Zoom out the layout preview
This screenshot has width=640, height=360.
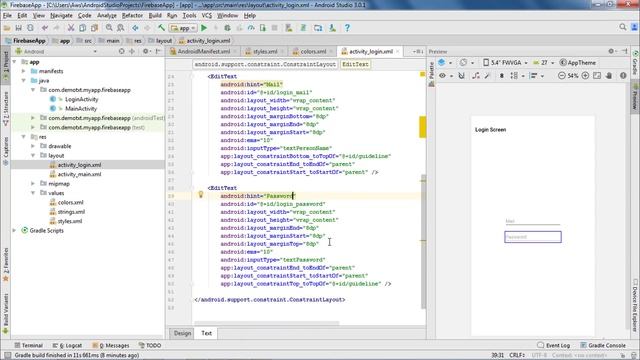pos(562,76)
